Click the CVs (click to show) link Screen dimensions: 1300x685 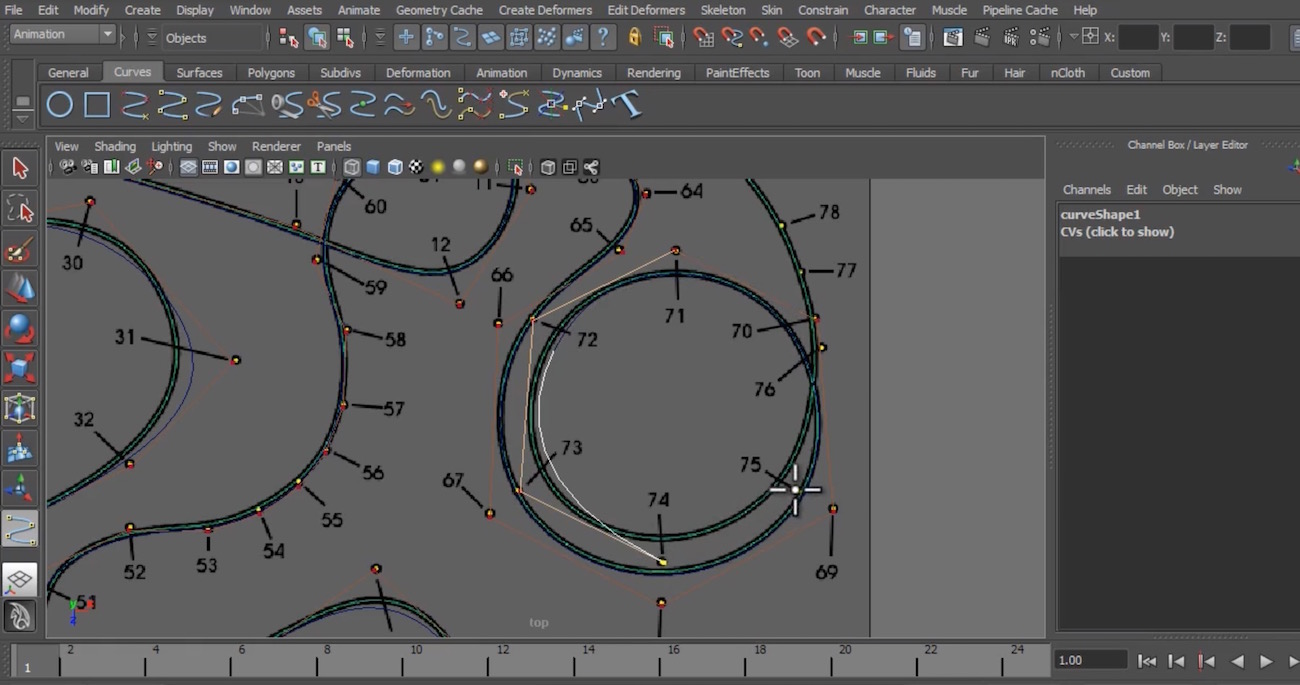pos(1117,232)
